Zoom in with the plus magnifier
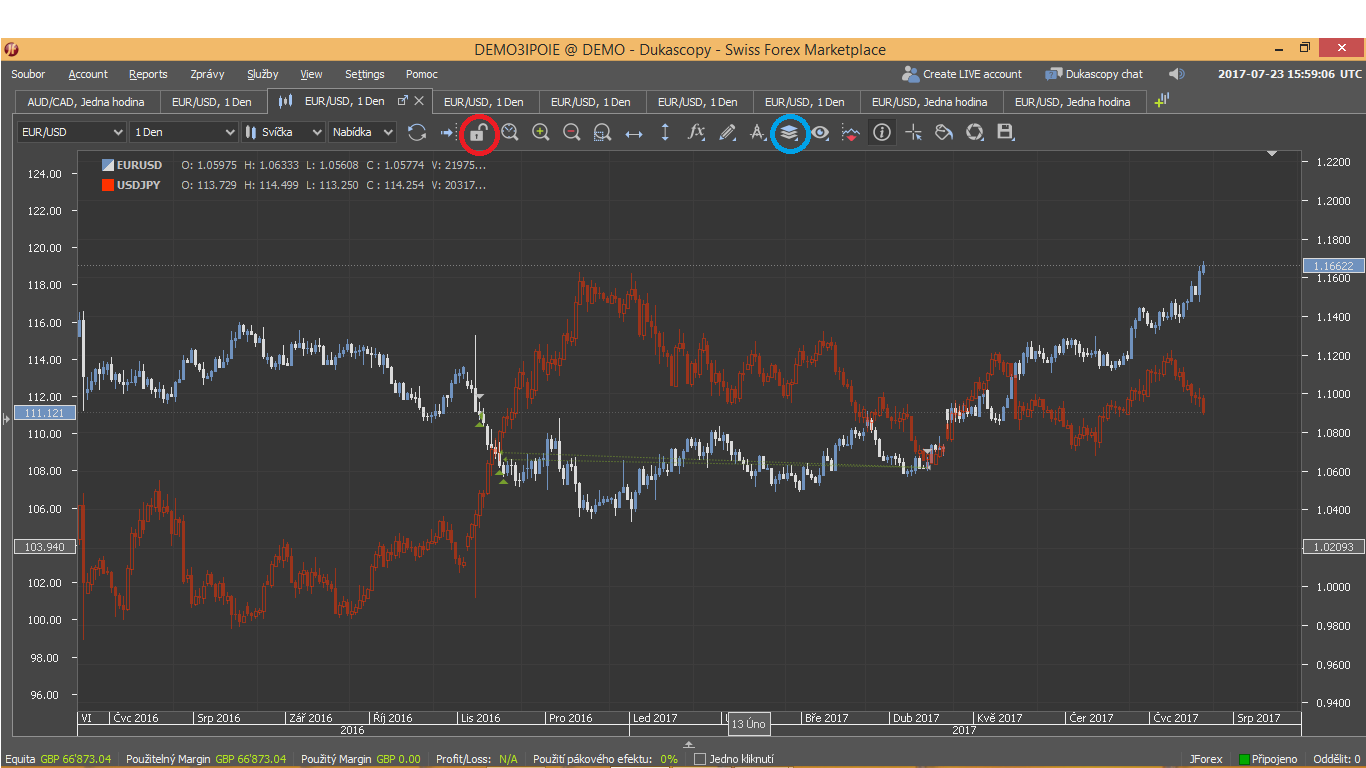 point(541,132)
